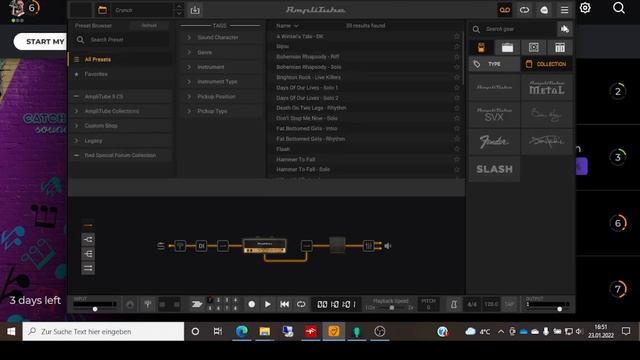Screen dimensions: 640x360
Task: Expand the Custom Shop folder
Action: 76,126
